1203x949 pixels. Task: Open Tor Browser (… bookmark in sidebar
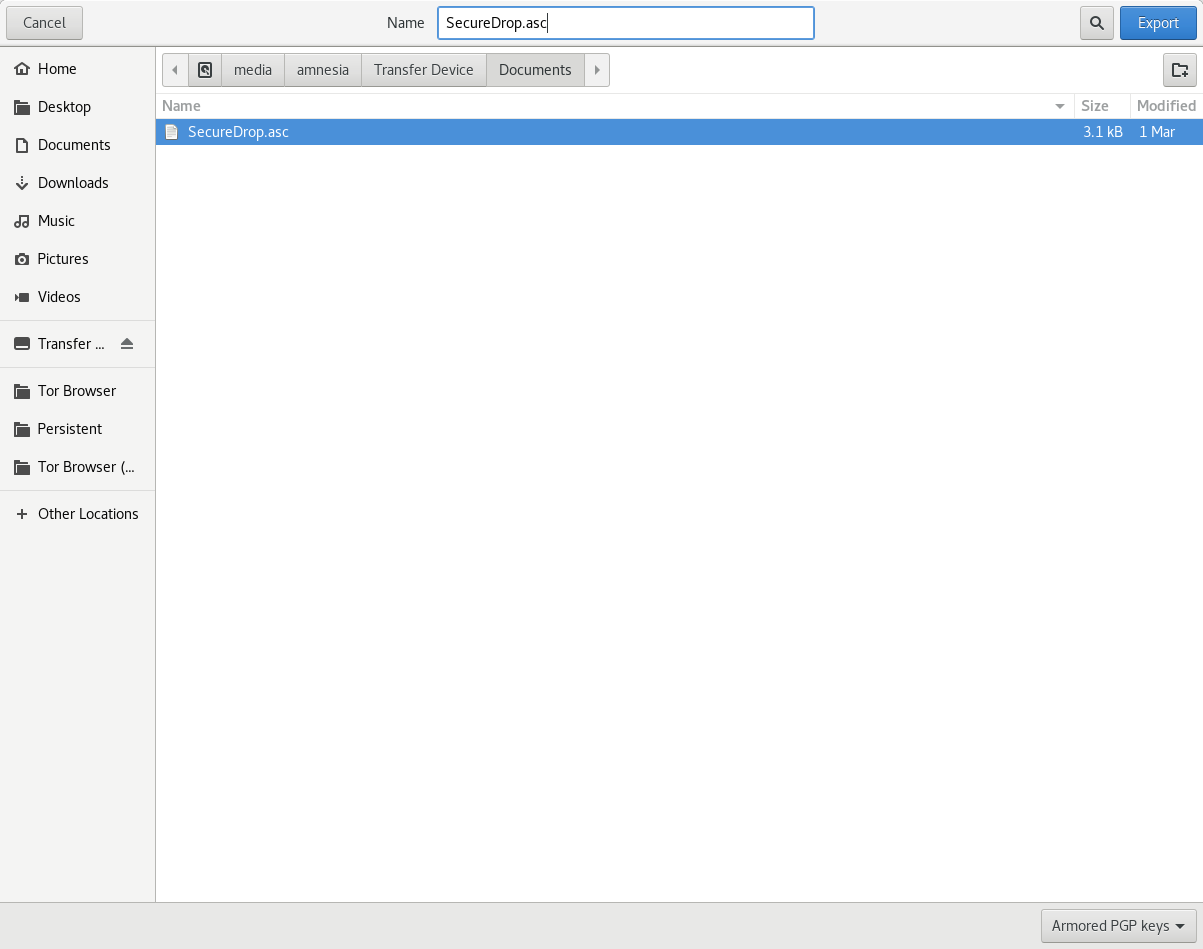tap(77, 467)
